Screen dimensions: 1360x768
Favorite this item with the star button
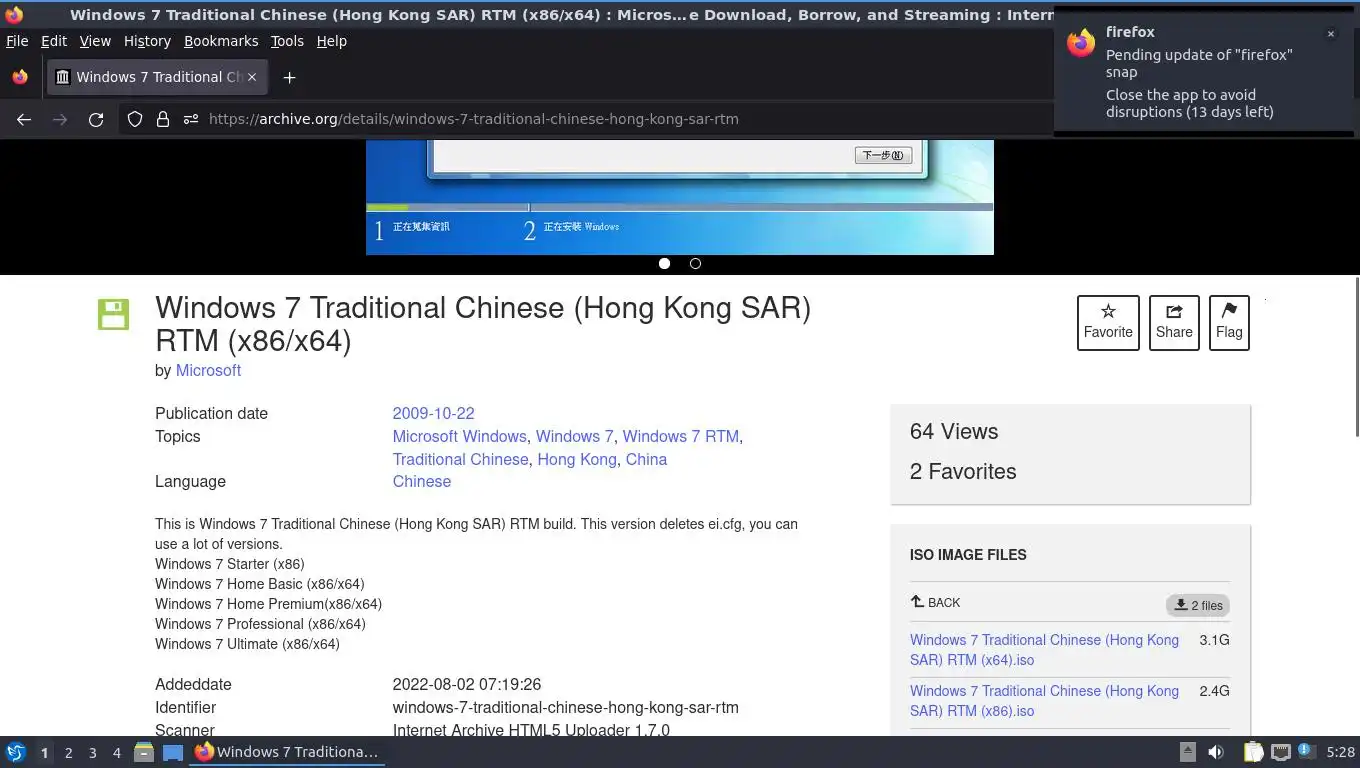tap(1108, 322)
